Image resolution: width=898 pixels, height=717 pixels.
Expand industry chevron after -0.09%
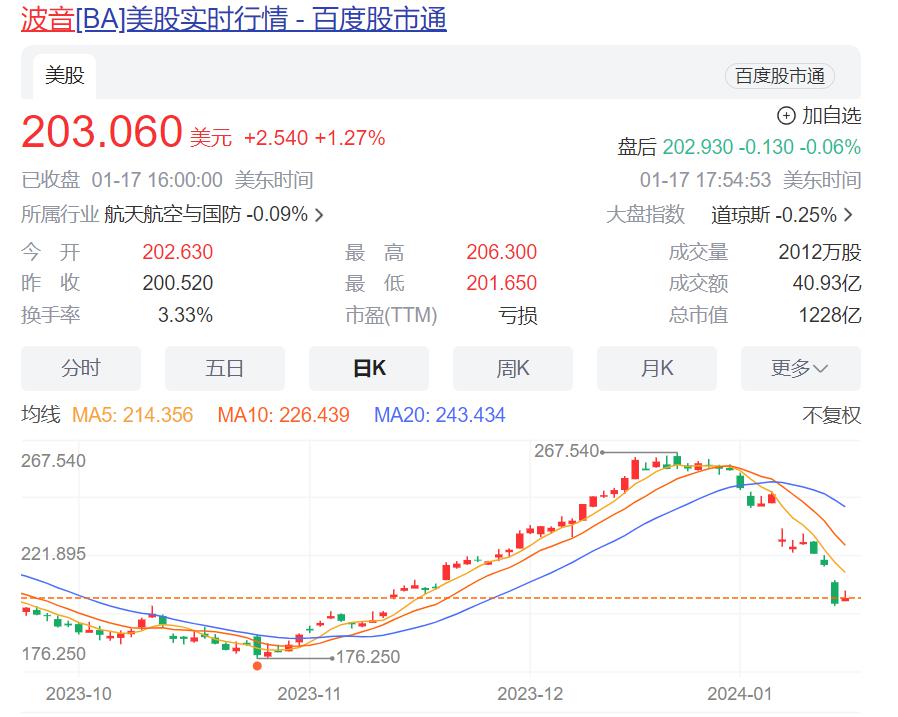pyautogui.click(x=320, y=215)
